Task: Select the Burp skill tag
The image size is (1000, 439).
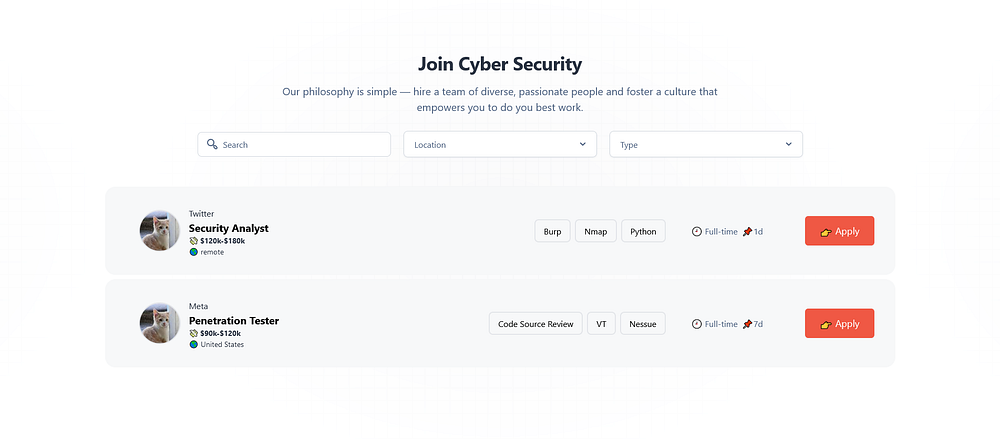Action: click(x=552, y=231)
